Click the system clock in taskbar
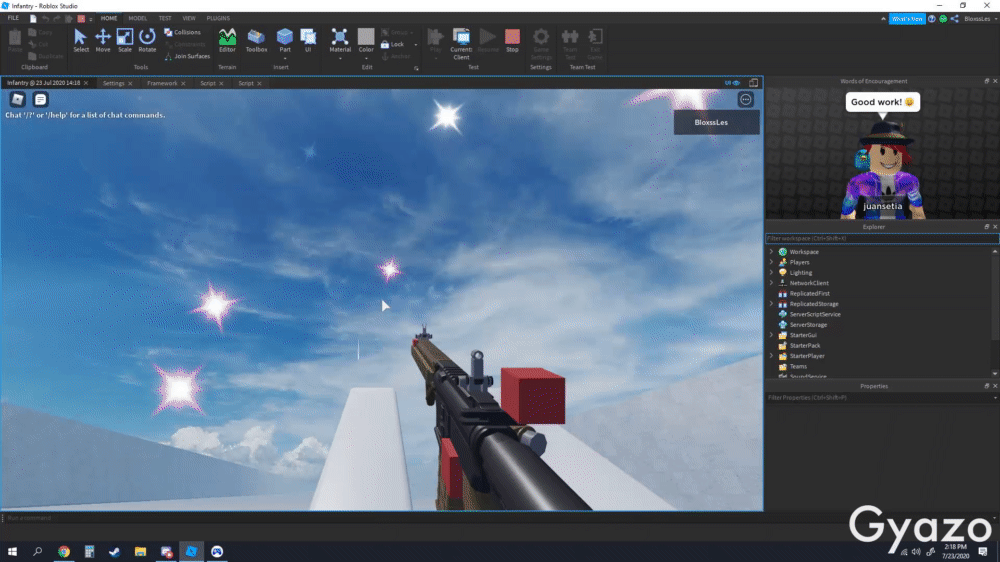Screen dimensions: 1000x562 tap(955, 551)
